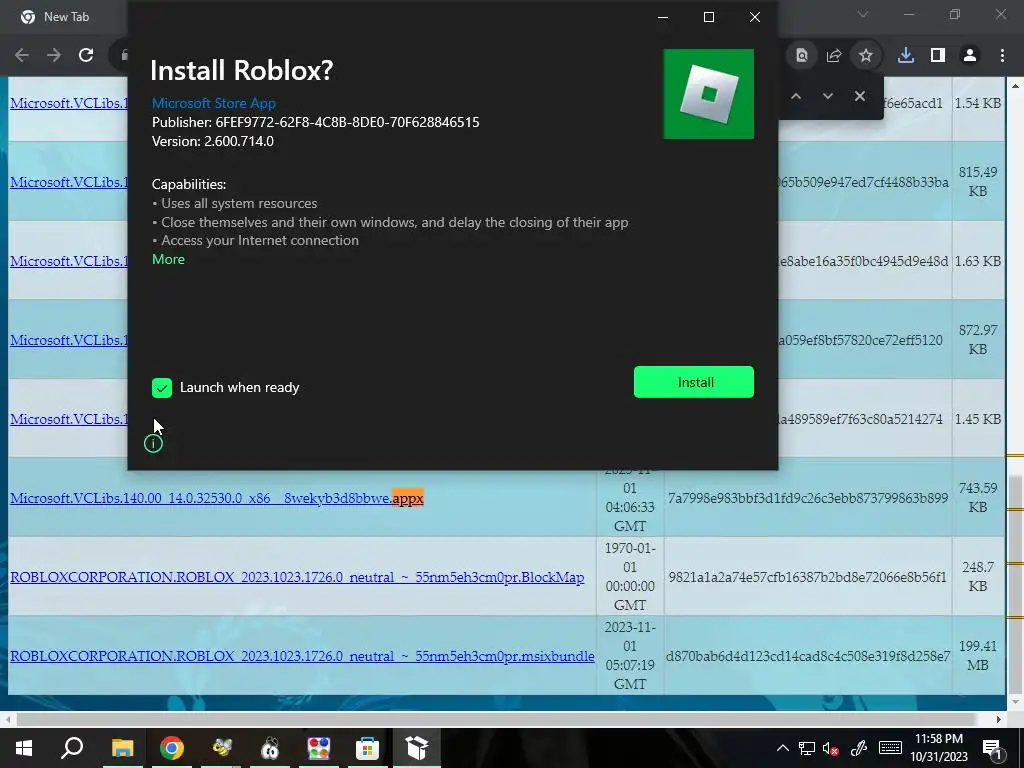Uncheck the Launch when ready checkbox

coord(162,388)
